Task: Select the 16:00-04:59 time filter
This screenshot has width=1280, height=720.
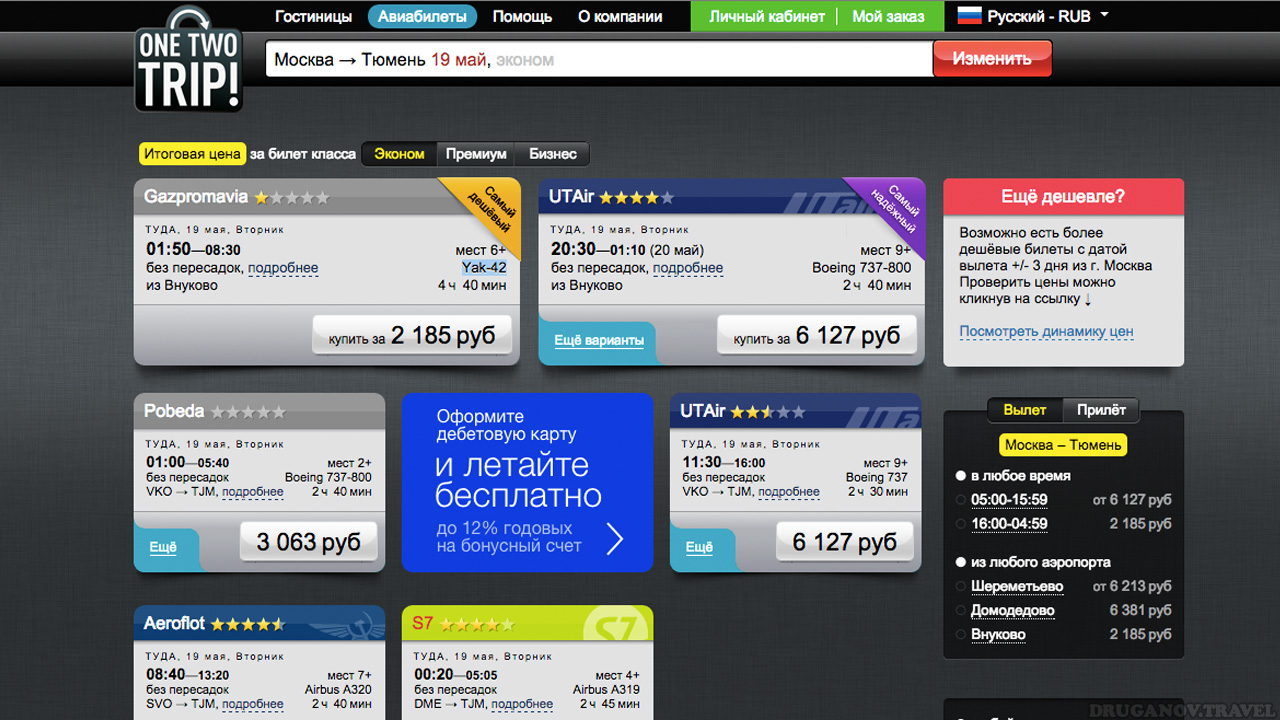Action: pyautogui.click(x=1009, y=524)
